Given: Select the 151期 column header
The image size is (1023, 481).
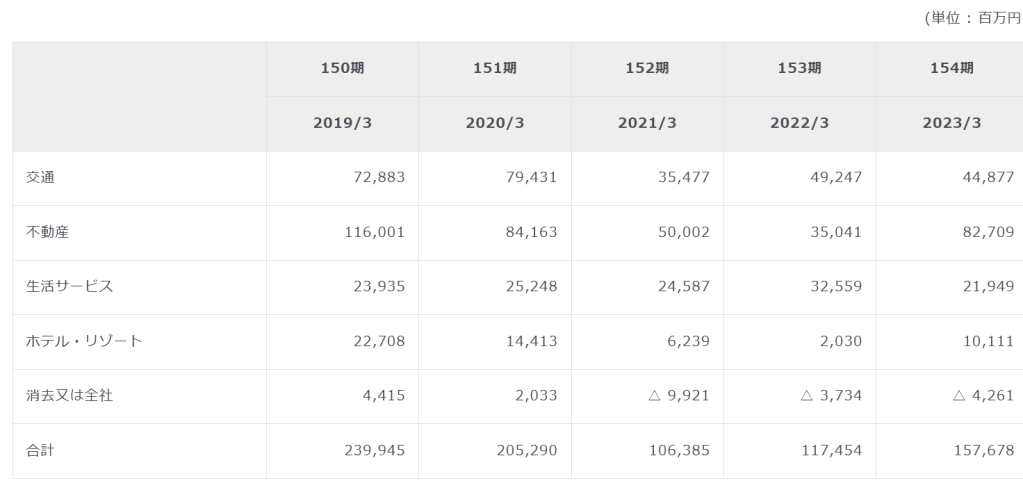Looking at the screenshot, I should click(495, 68).
